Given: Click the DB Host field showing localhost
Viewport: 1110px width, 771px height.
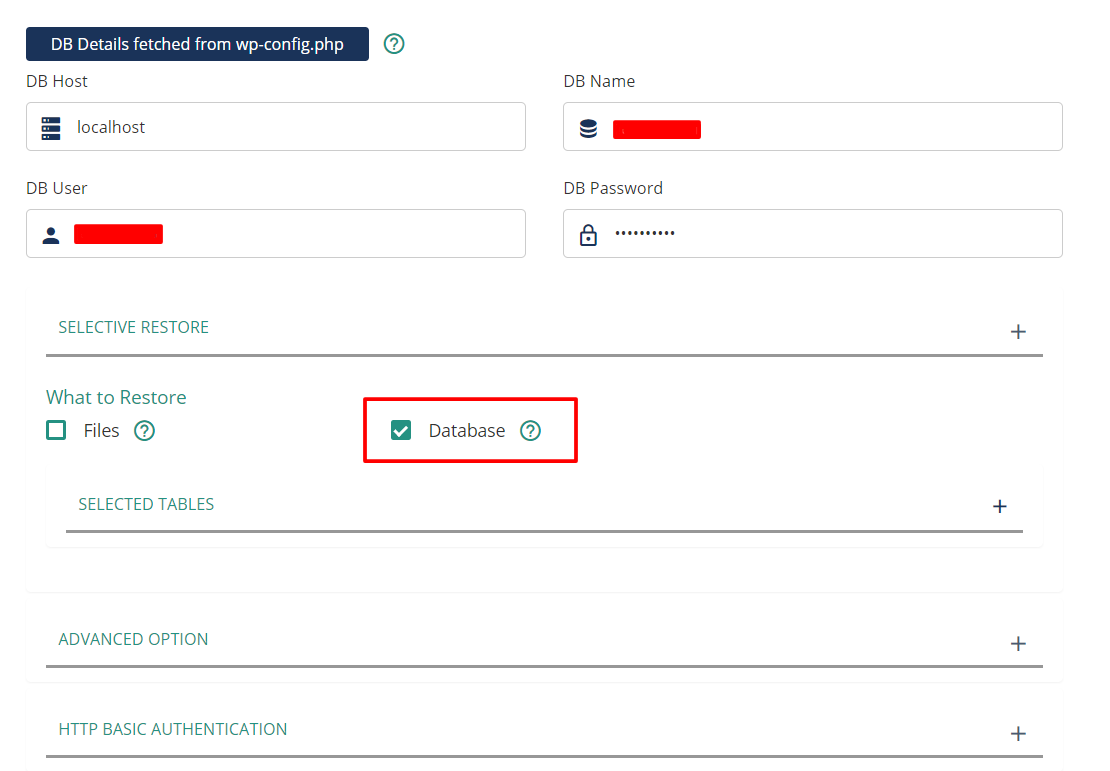Looking at the screenshot, I should pos(276,127).
